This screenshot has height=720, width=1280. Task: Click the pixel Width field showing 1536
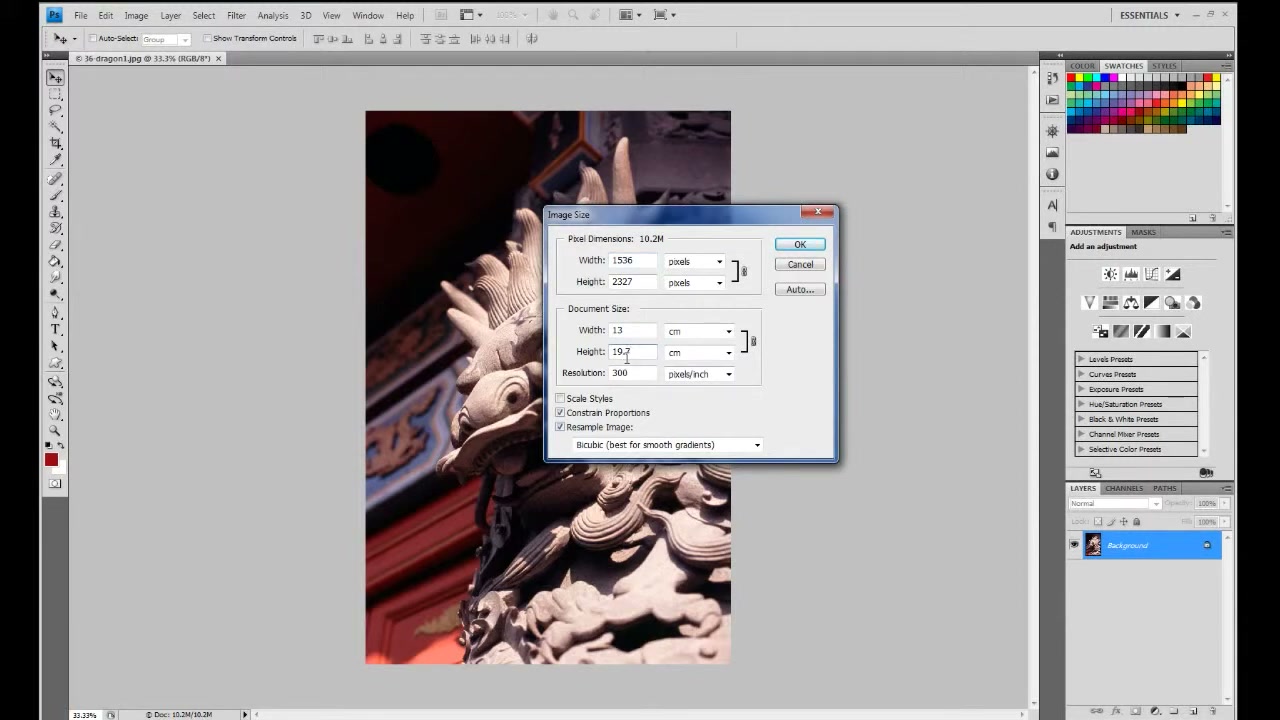633,260
